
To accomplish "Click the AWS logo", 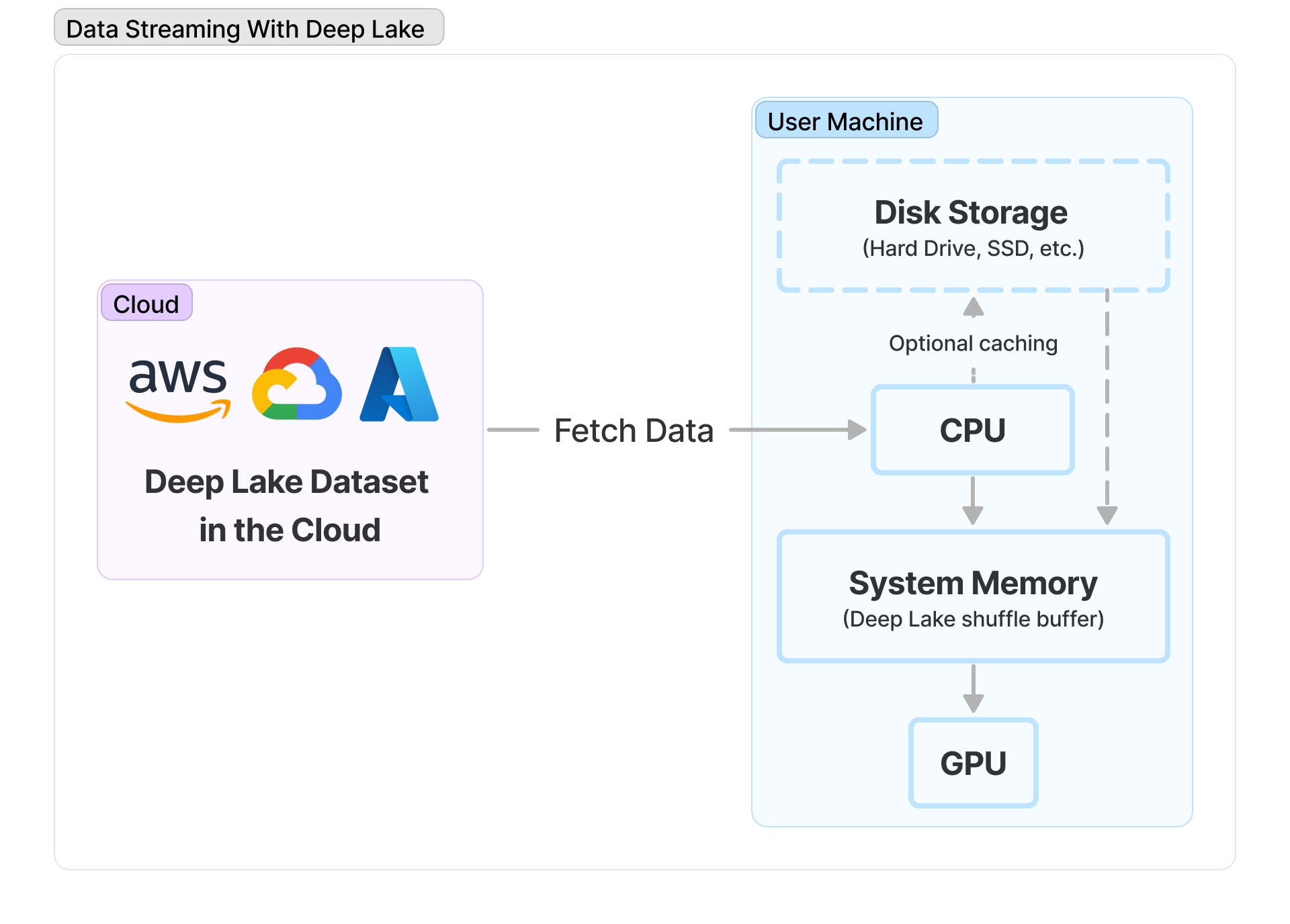I will (178, 387).
